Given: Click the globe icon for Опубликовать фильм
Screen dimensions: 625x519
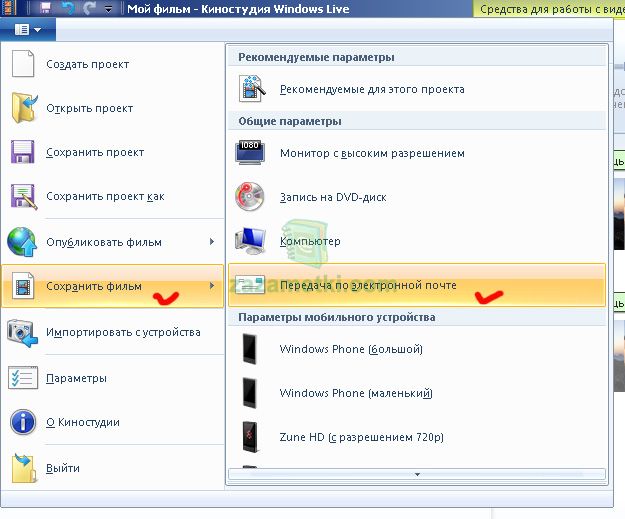Looking at the screenshot, I should point(22,242).
